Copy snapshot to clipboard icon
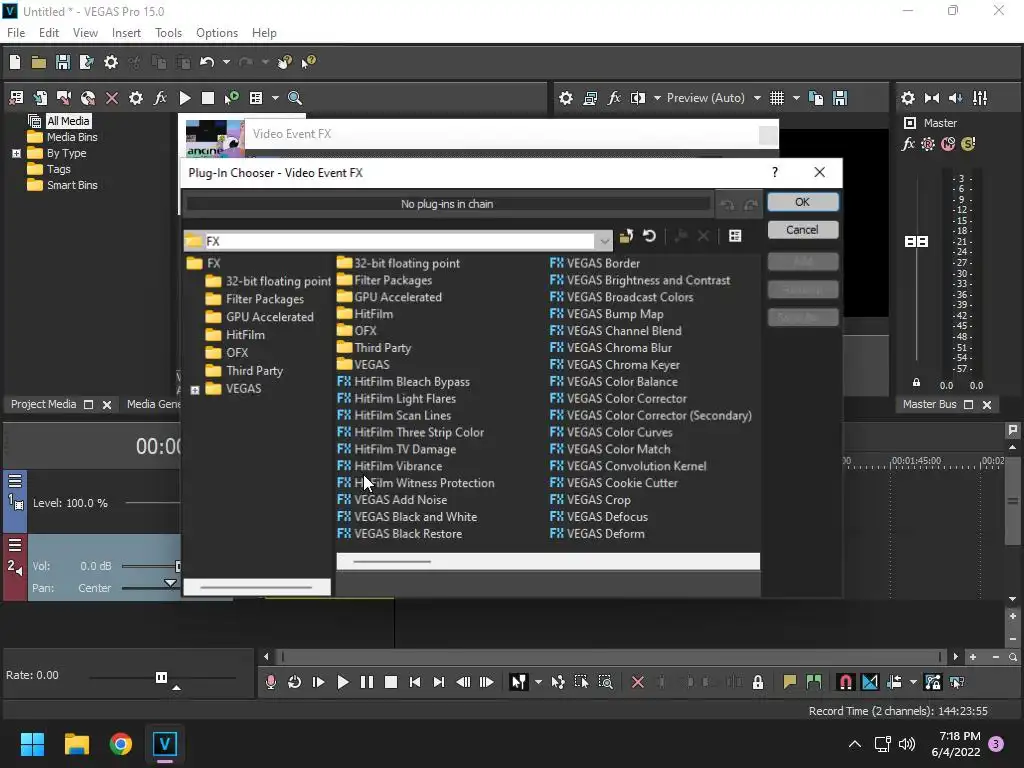The image size is (1024, 768). coord(816,98)
